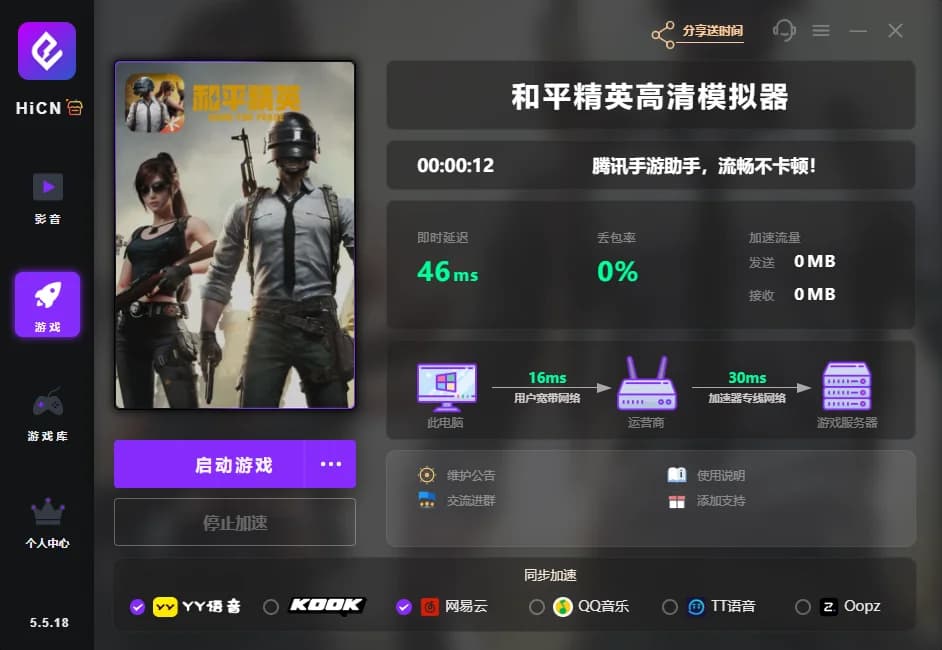Enable Oopz sync acceleration

802,607
